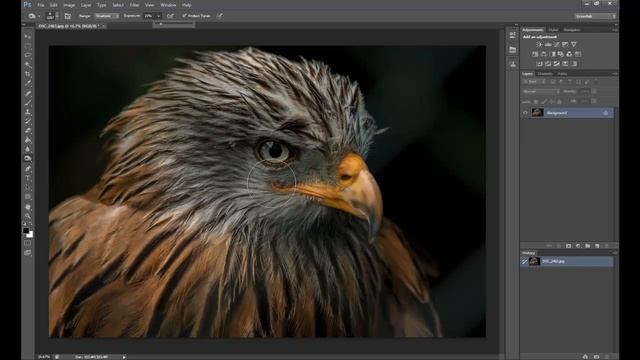Viewport: 640px width, 360px height.
Task: Click the new layer icon in Layers panel
Action: pyautogui.click(x=597, y=246)
